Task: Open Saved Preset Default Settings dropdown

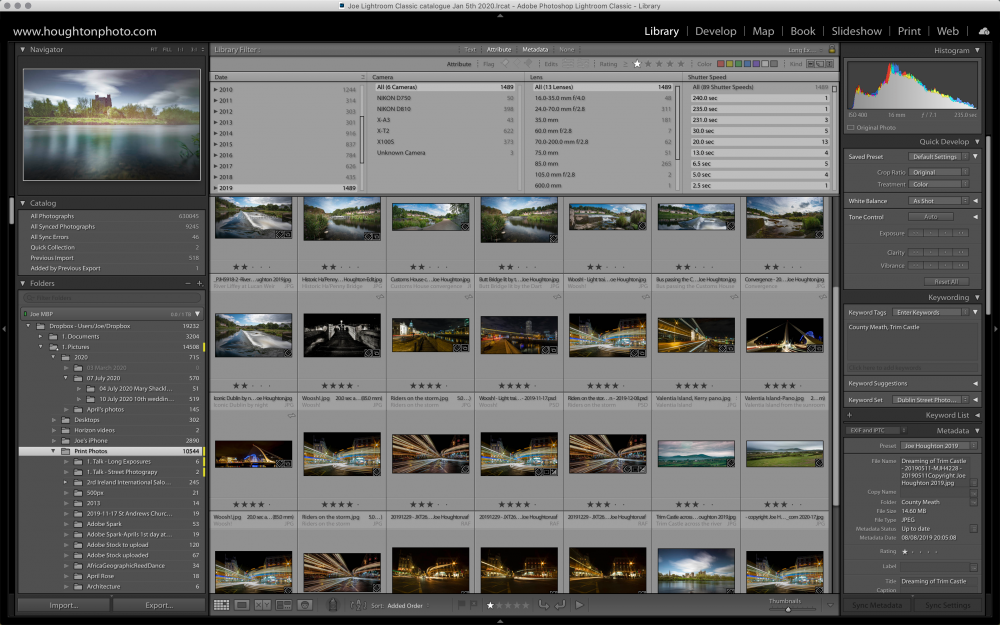Action: 938,156
